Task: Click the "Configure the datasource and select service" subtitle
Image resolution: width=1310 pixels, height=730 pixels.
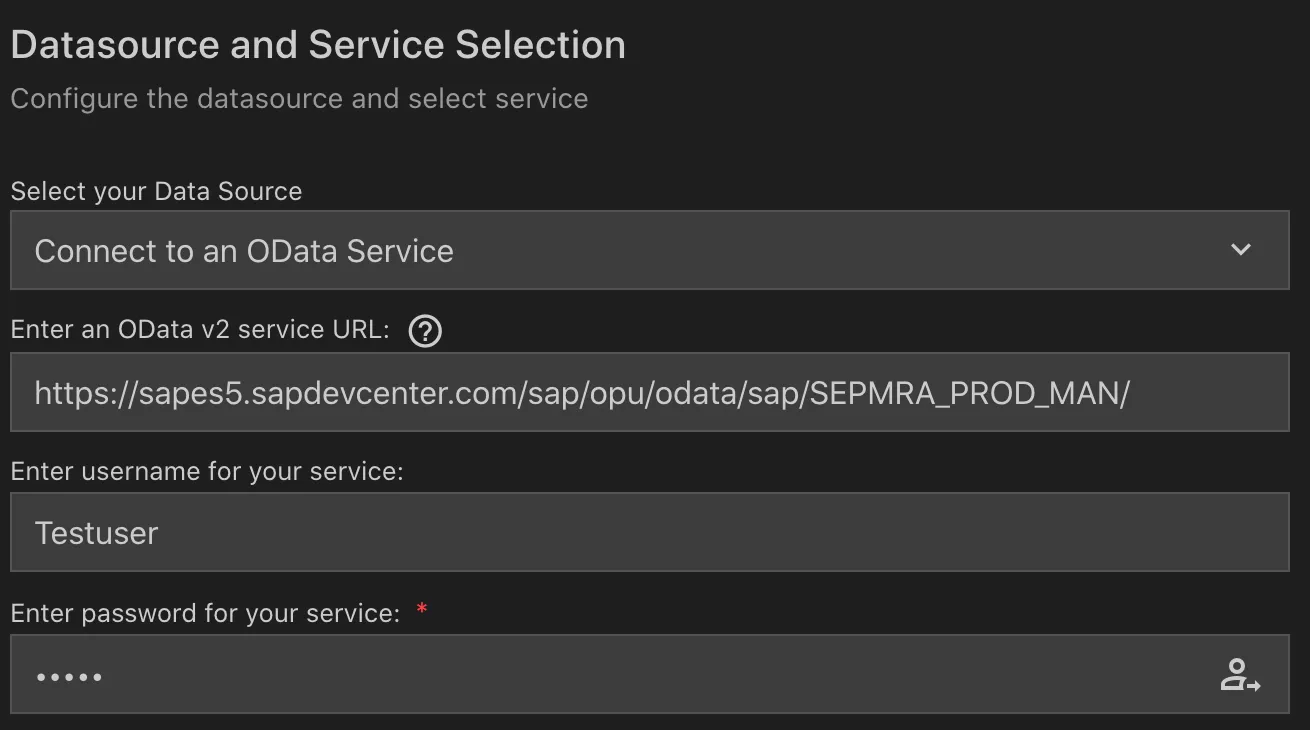Action: pyautogui.click(x=299, y=99)
